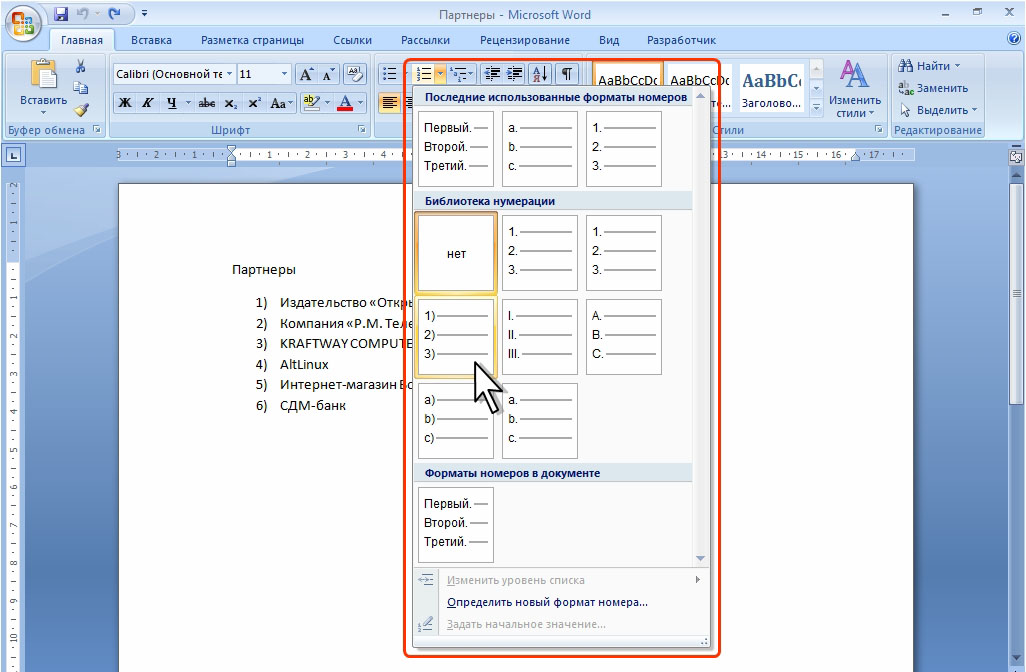Switch to the Insert tab (Вставка)

[x=151, y=40]
